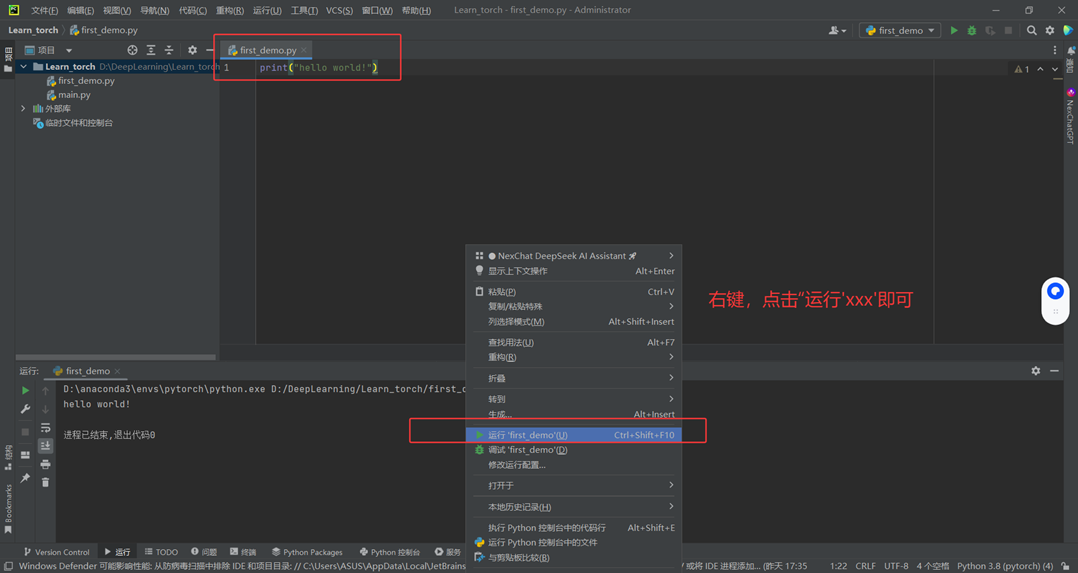Open the 运行(U) menu in menu bar
Screen dimensions: 1078x573
click(x=267, y=10)
